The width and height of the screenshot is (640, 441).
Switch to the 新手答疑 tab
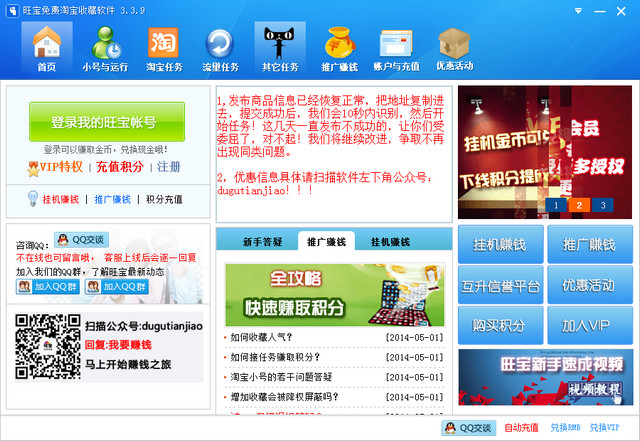[x=262, y=242]
